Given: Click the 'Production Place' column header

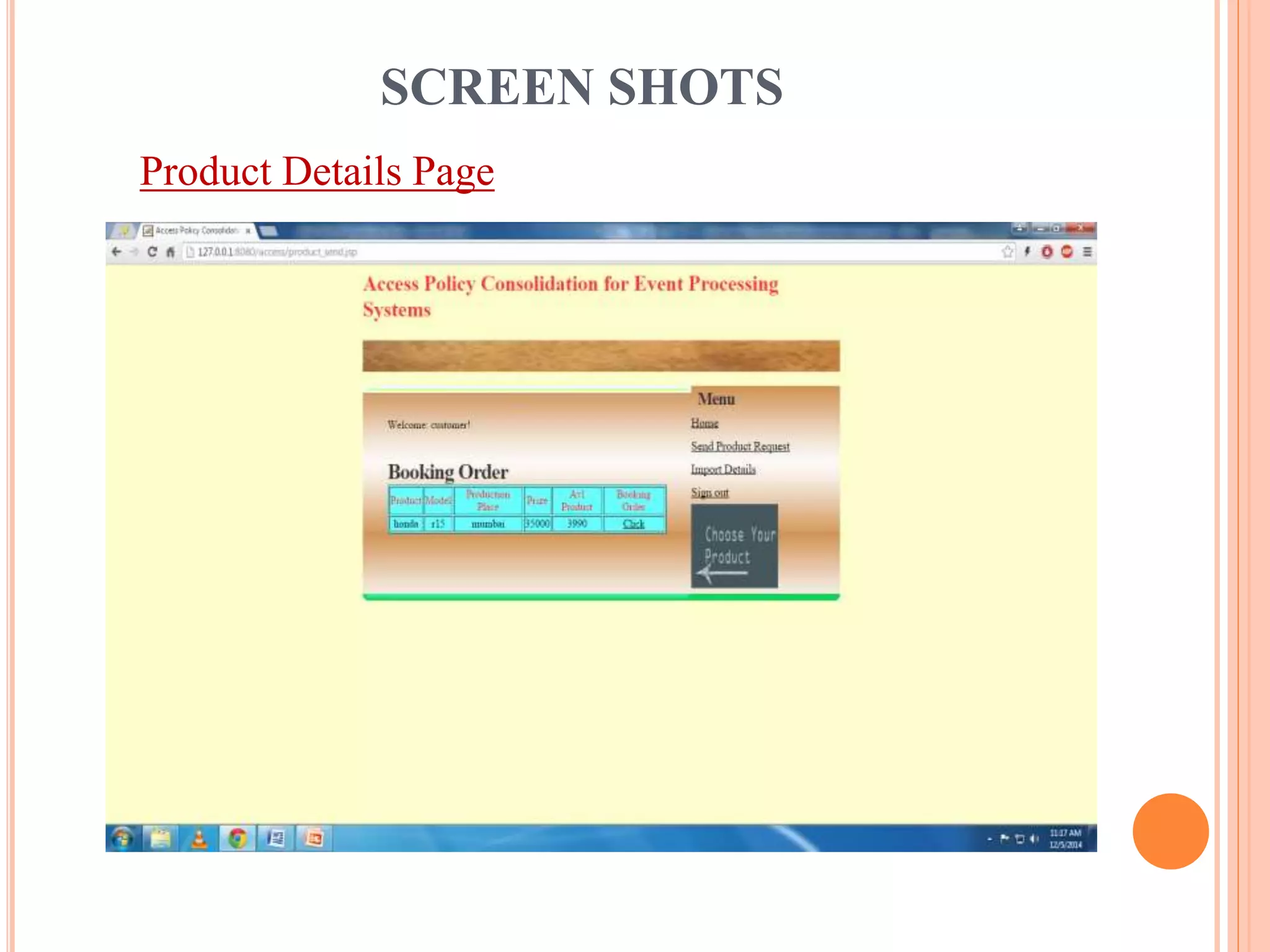Looking at the screenshot, I should (488, 500).
